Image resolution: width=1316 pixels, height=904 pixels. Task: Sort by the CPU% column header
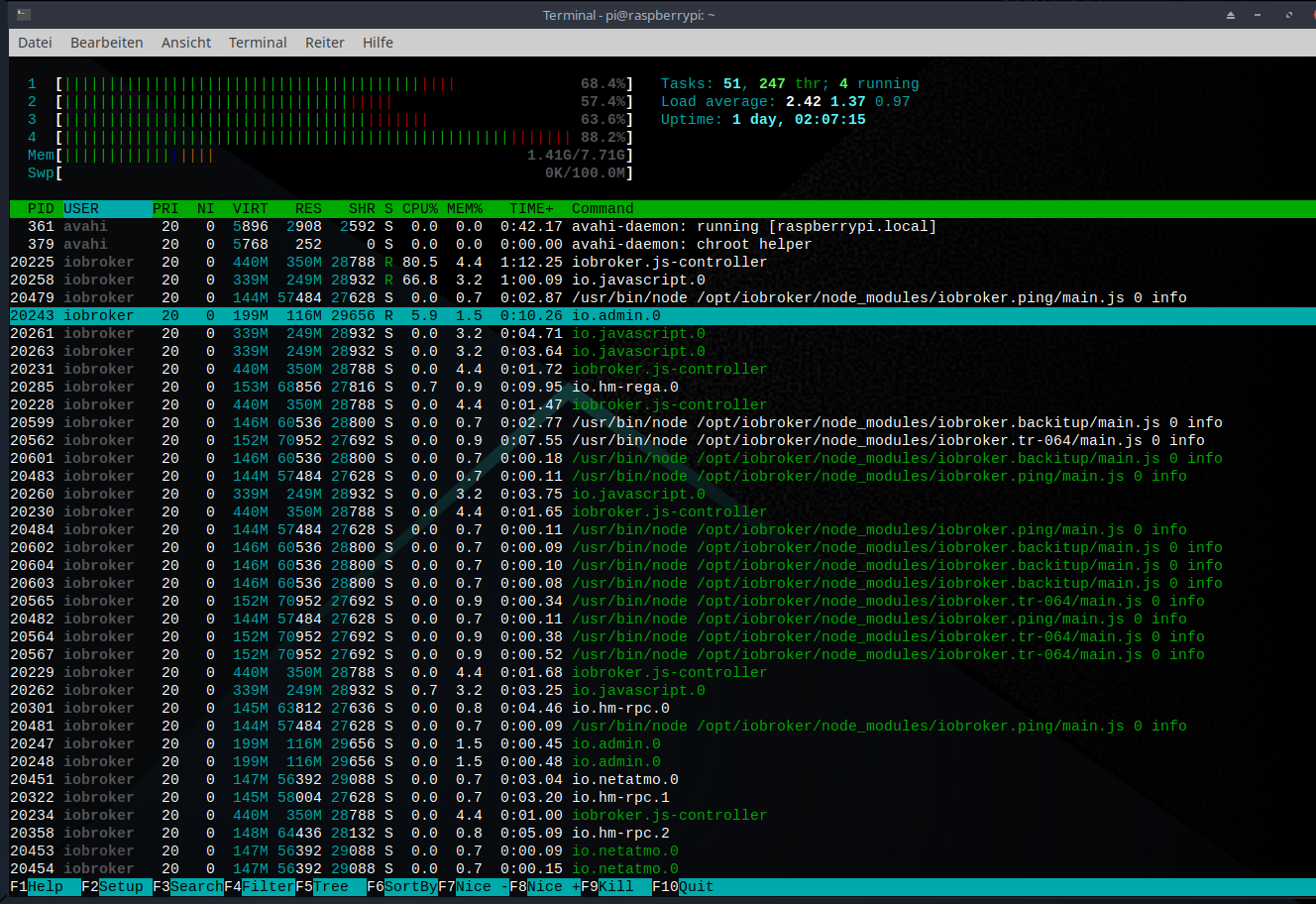coord(420,208)
